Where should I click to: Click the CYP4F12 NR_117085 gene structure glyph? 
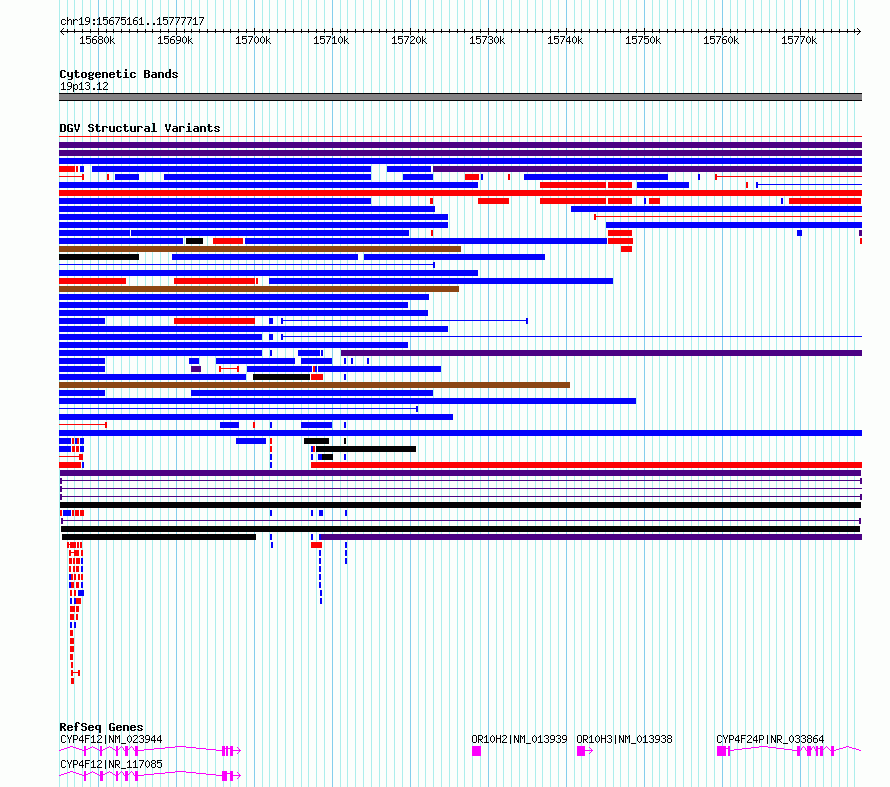(x=150, y=776)
